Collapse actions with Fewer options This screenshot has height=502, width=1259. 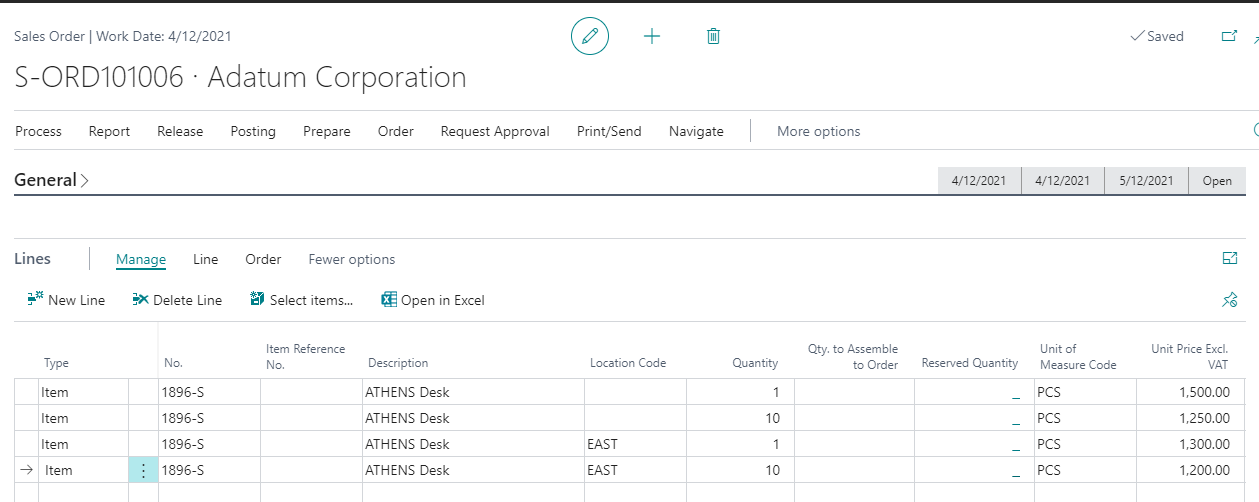coord(351,259)
